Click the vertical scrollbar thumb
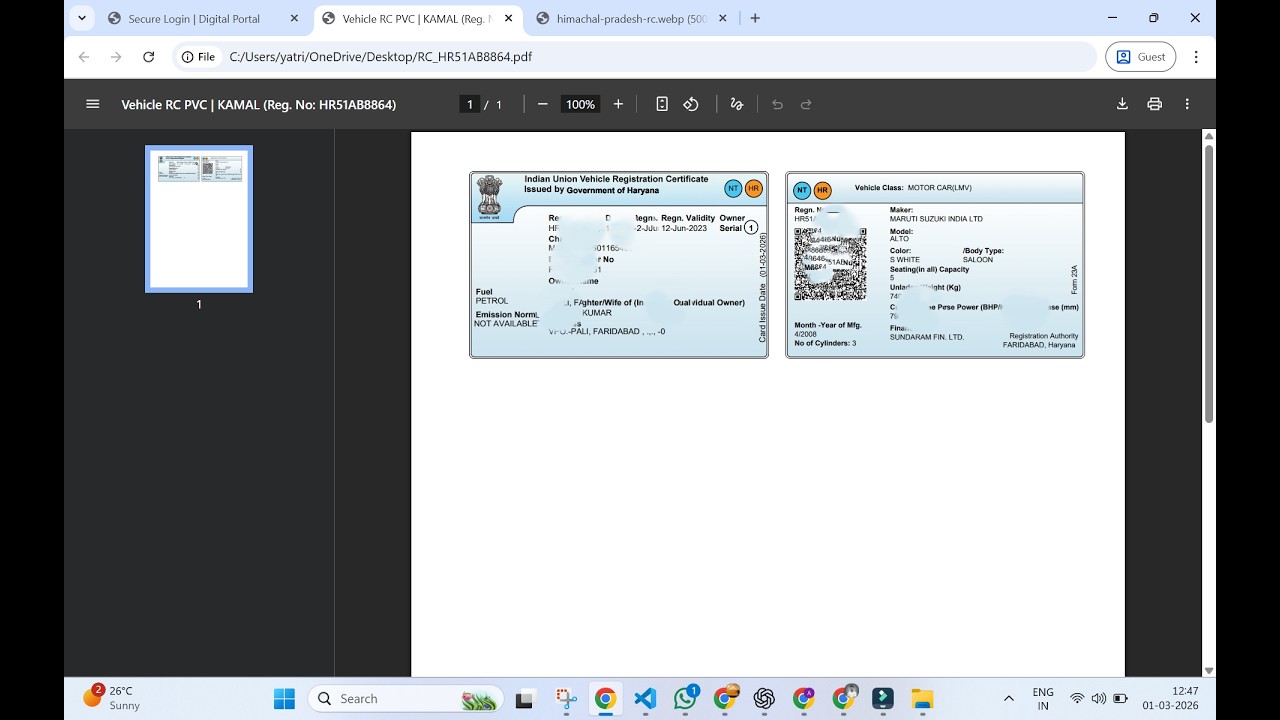 point(1209,284)
